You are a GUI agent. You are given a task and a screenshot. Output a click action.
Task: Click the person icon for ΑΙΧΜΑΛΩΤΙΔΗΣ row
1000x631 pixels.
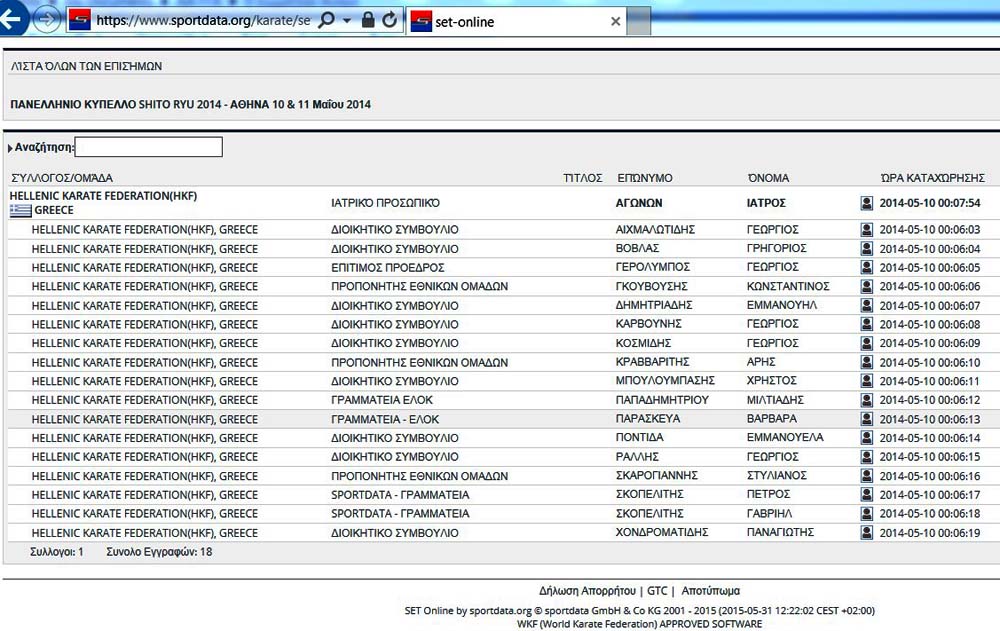pos(866,230)
